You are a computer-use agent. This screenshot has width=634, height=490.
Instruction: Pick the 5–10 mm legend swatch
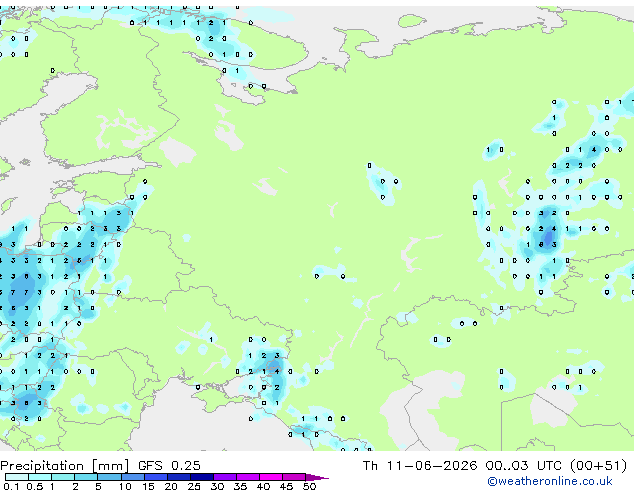point(109,477)
